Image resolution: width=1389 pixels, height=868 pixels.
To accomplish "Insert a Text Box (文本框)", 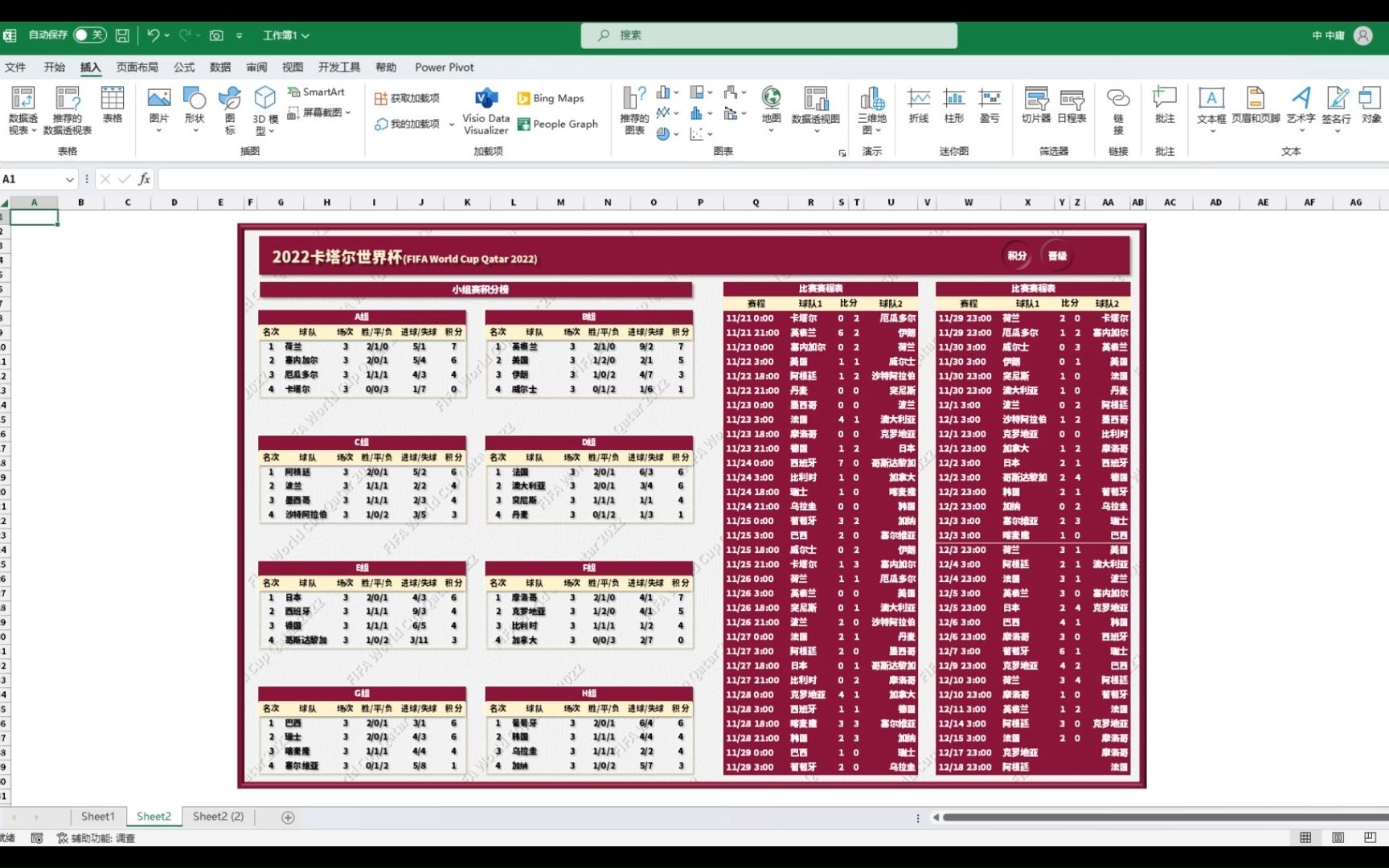I will 1211,110.
